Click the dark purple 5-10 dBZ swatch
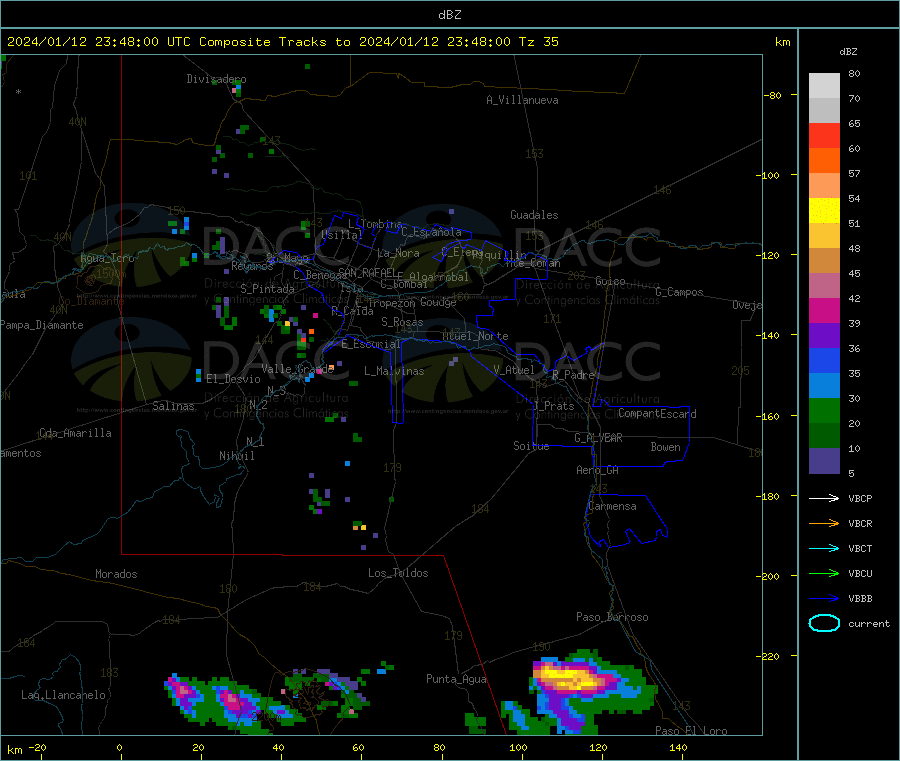The height and width of the screenshot is (761, 900). tap(824, 461)
